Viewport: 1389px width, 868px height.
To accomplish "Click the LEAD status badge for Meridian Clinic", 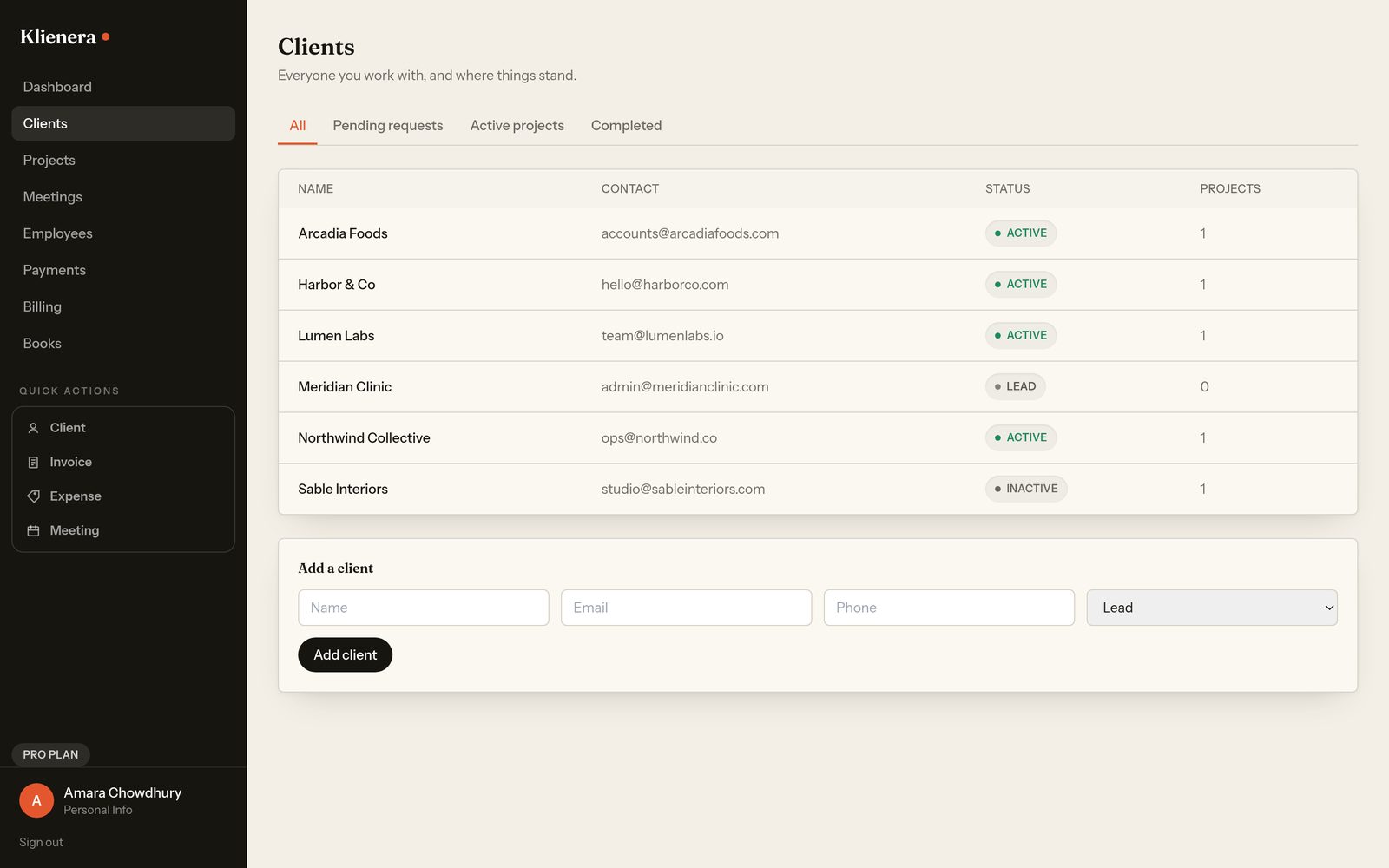I will (1015, 386).
